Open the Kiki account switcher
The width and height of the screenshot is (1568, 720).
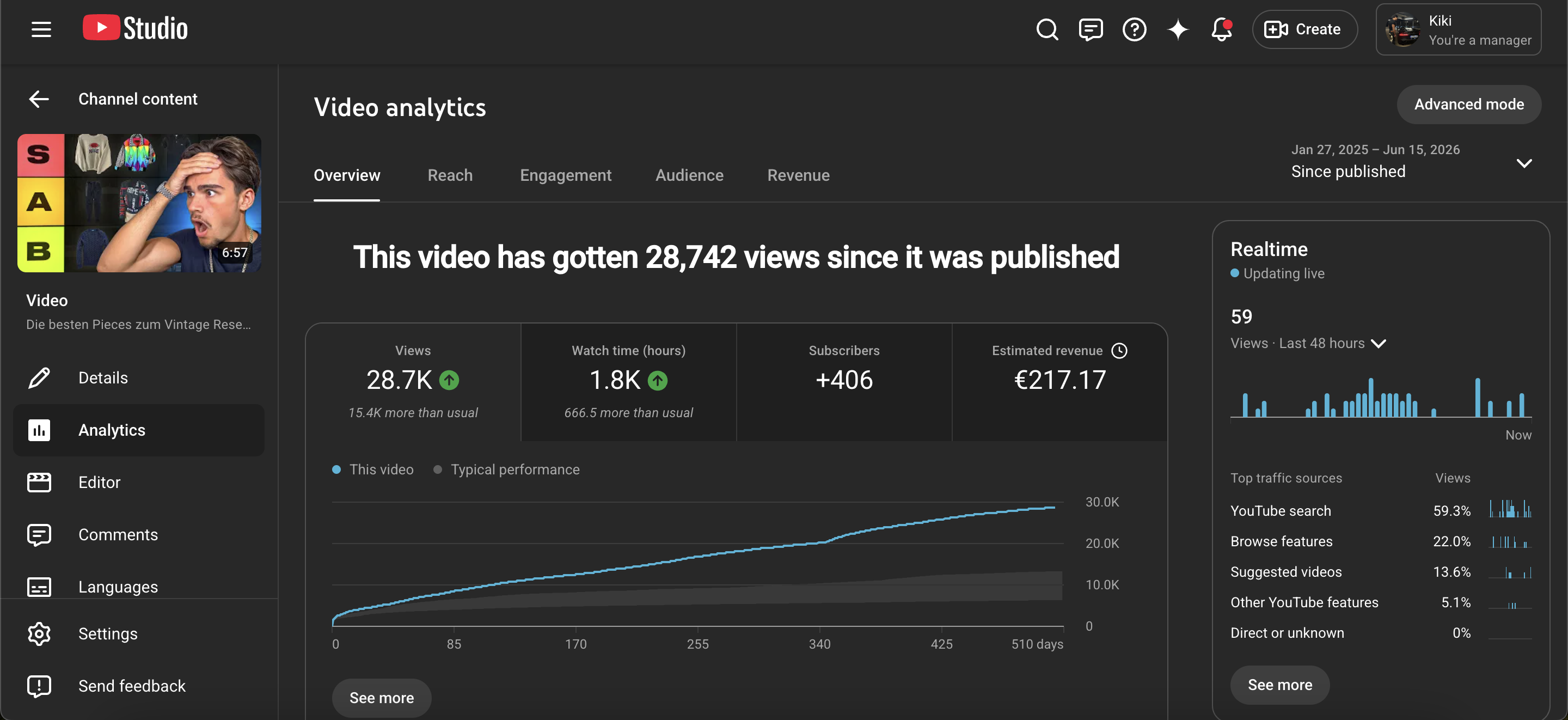click(1459, 29)
